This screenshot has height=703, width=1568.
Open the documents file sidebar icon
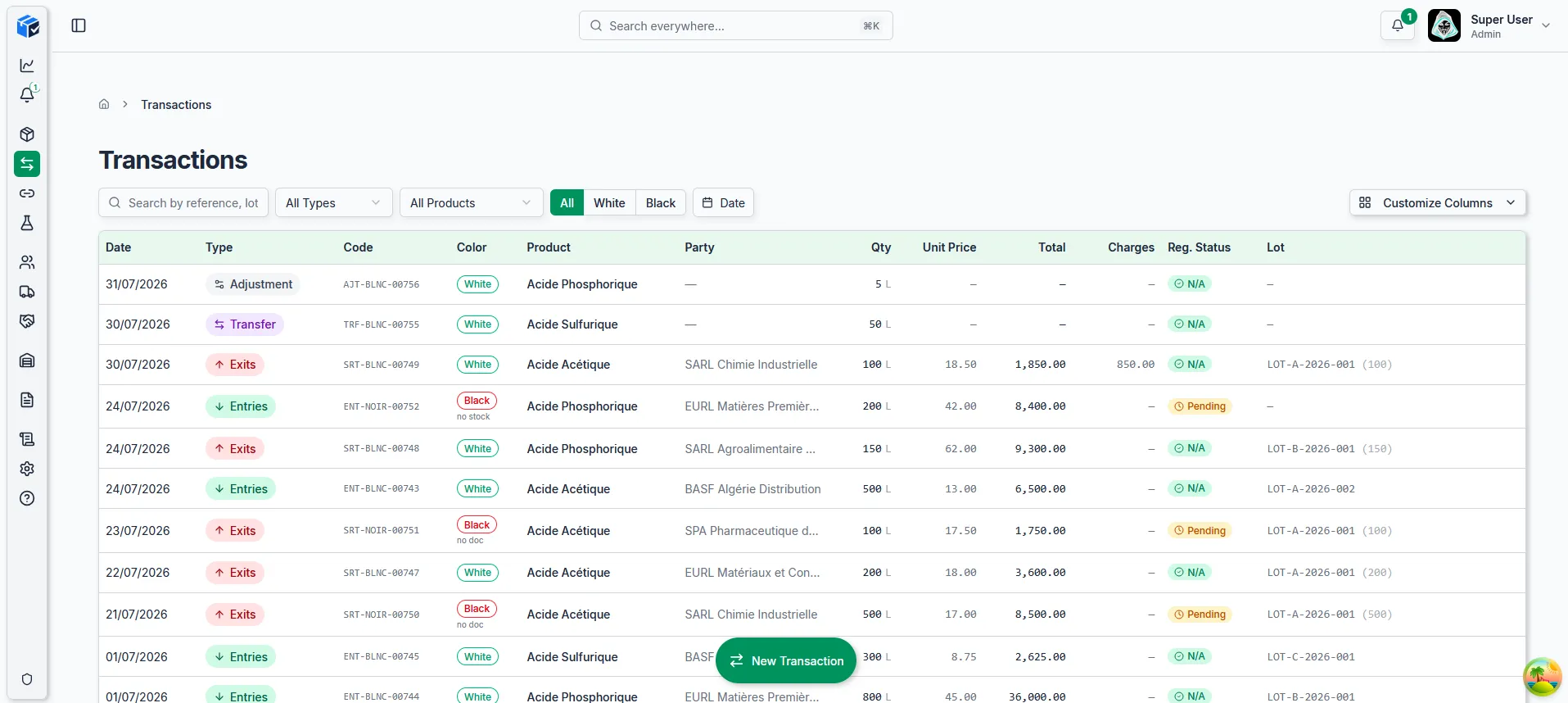click(x=27, y=400)
